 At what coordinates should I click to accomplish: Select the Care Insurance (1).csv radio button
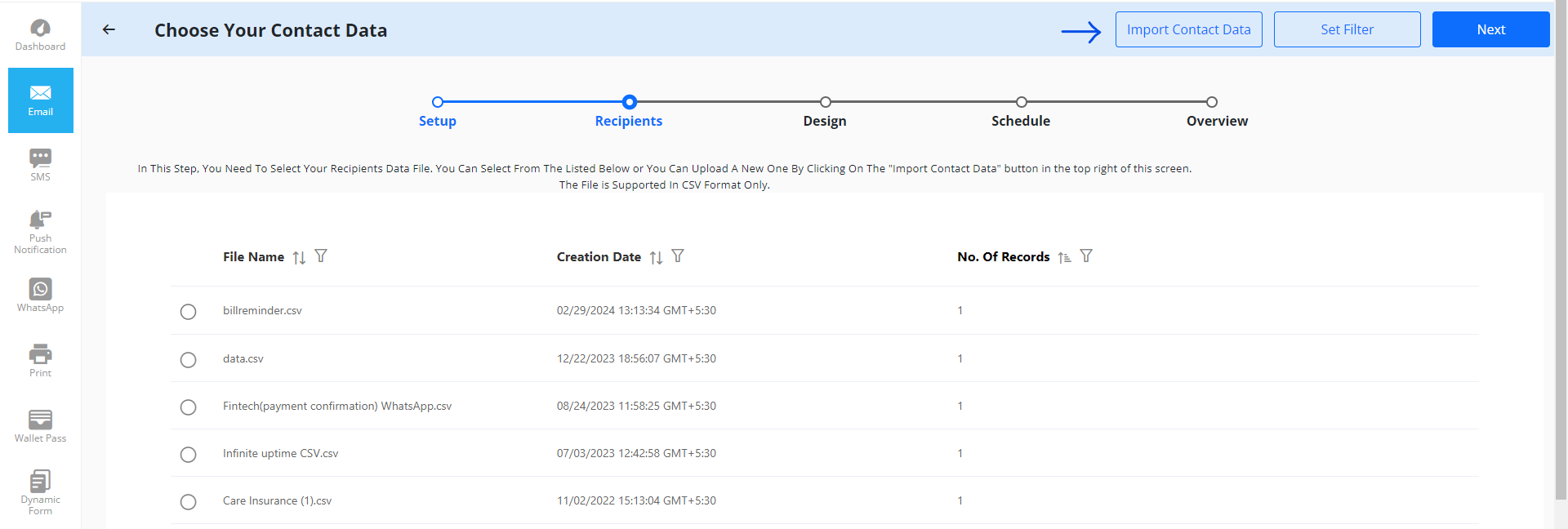coord(188,502)
